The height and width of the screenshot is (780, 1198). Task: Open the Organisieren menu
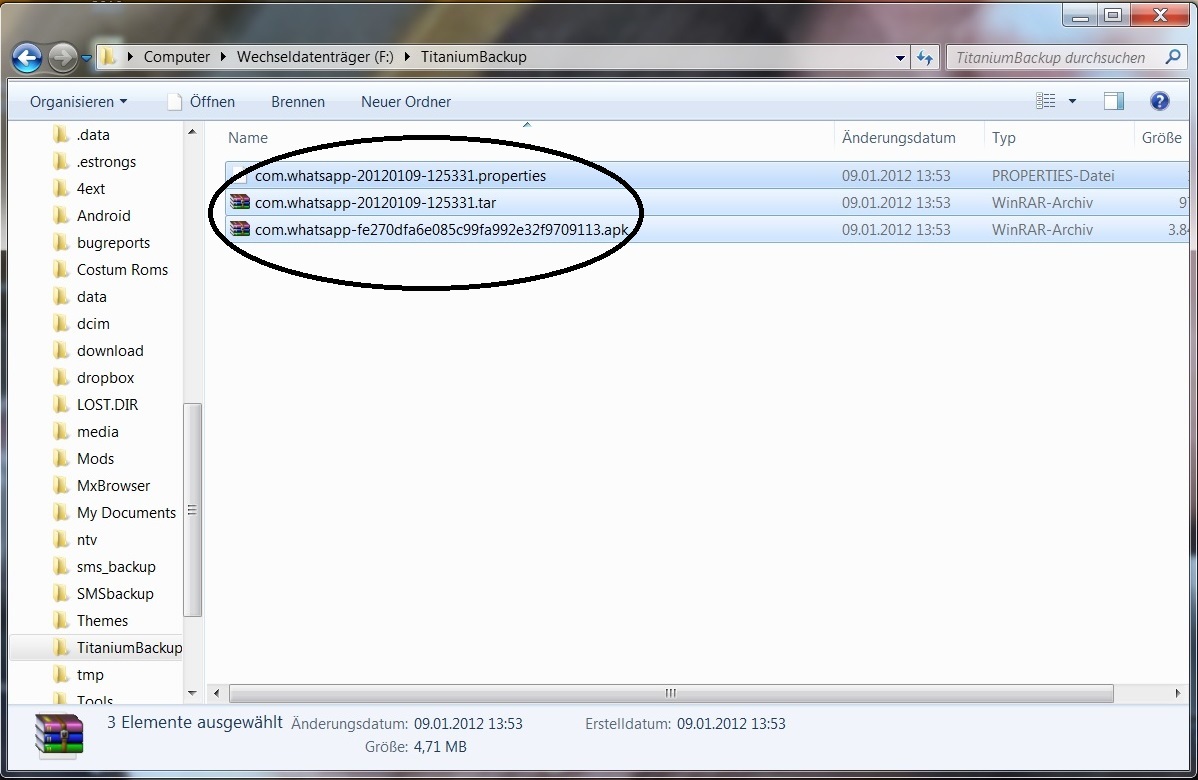tap(79, 102)
